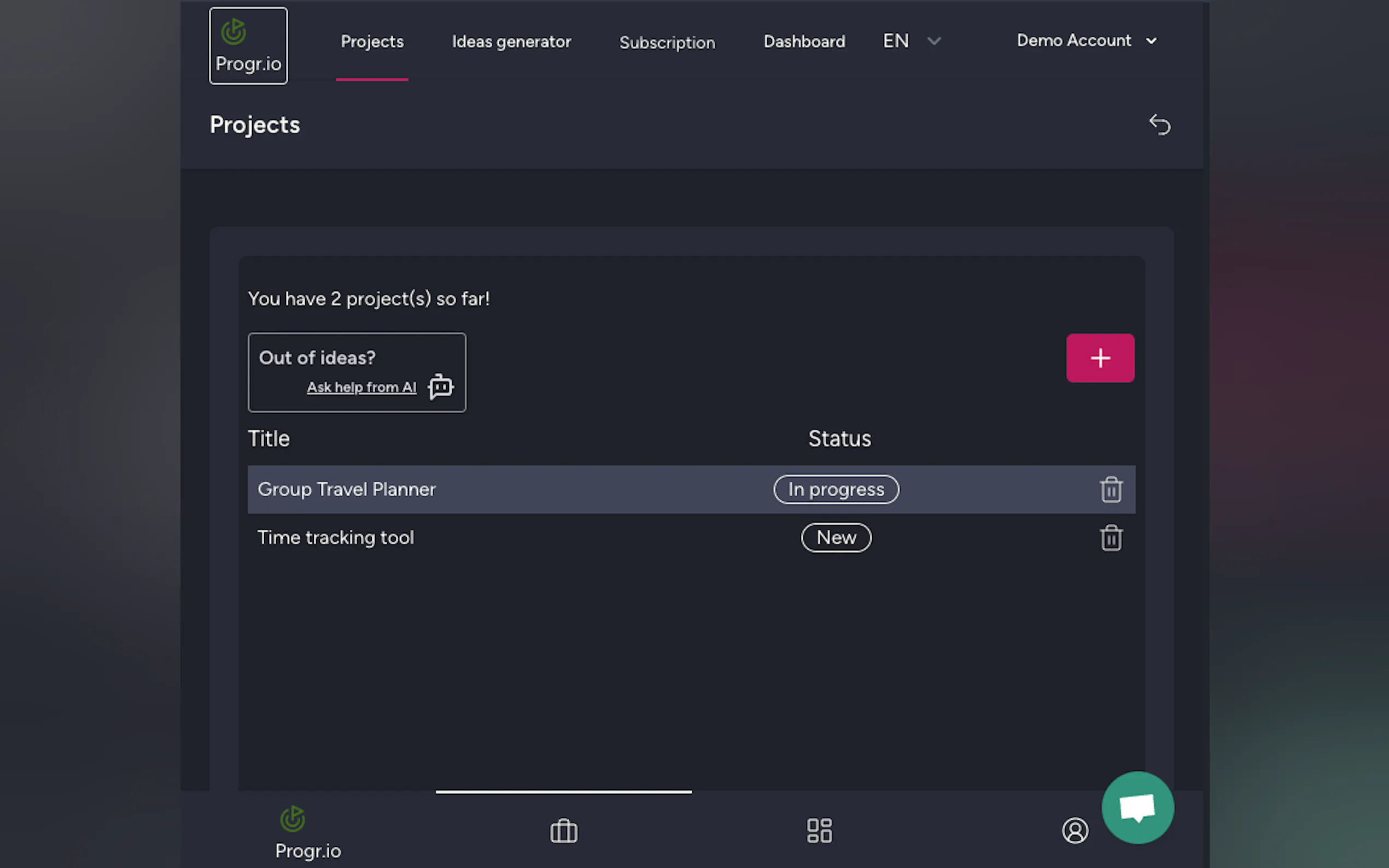Click the back arrow icon
Viewport: 1389px width, 868px height.
coord(1159,125)
